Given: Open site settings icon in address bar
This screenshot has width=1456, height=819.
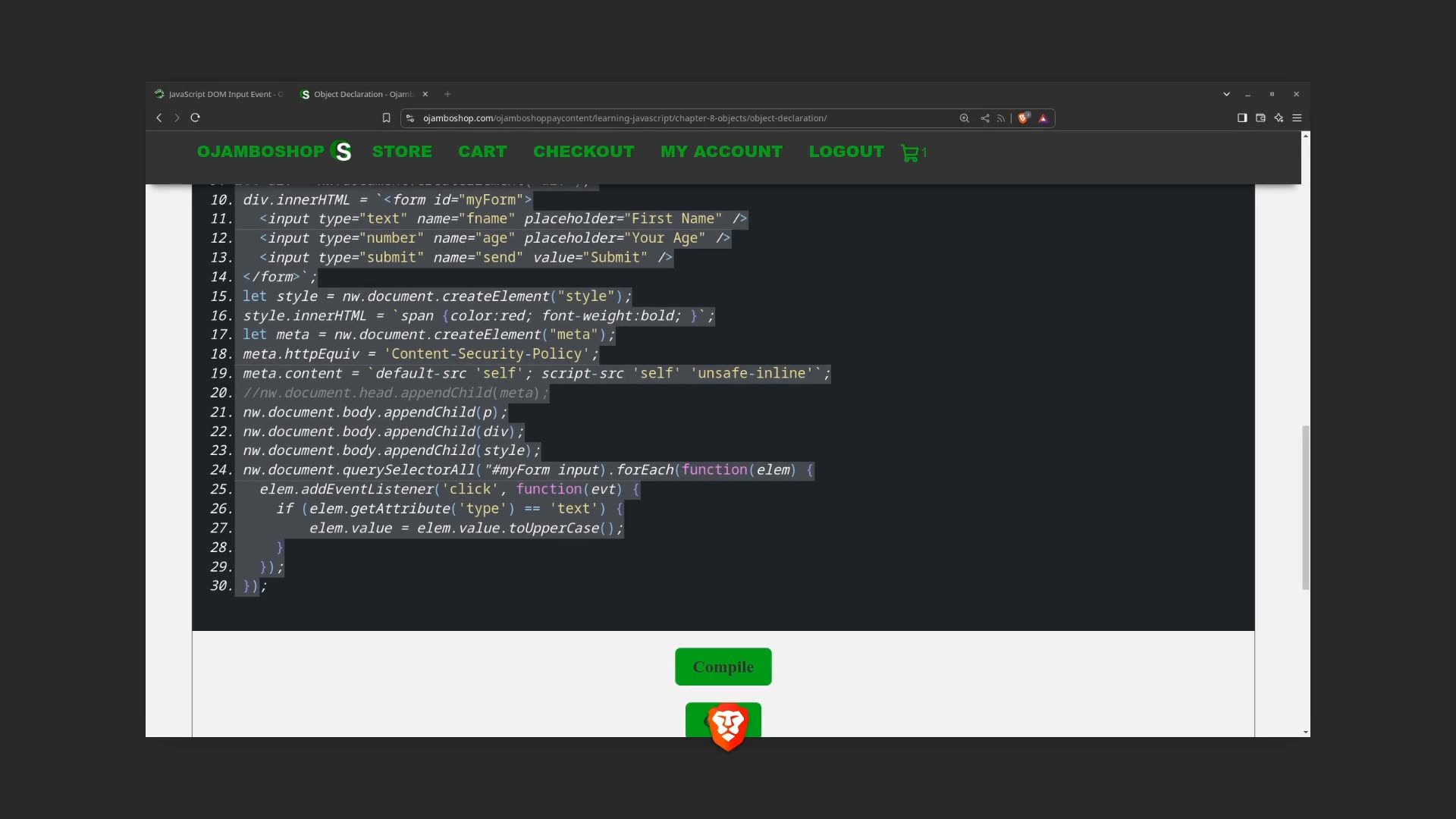Looking at the screenshot, I should [410, 118].
